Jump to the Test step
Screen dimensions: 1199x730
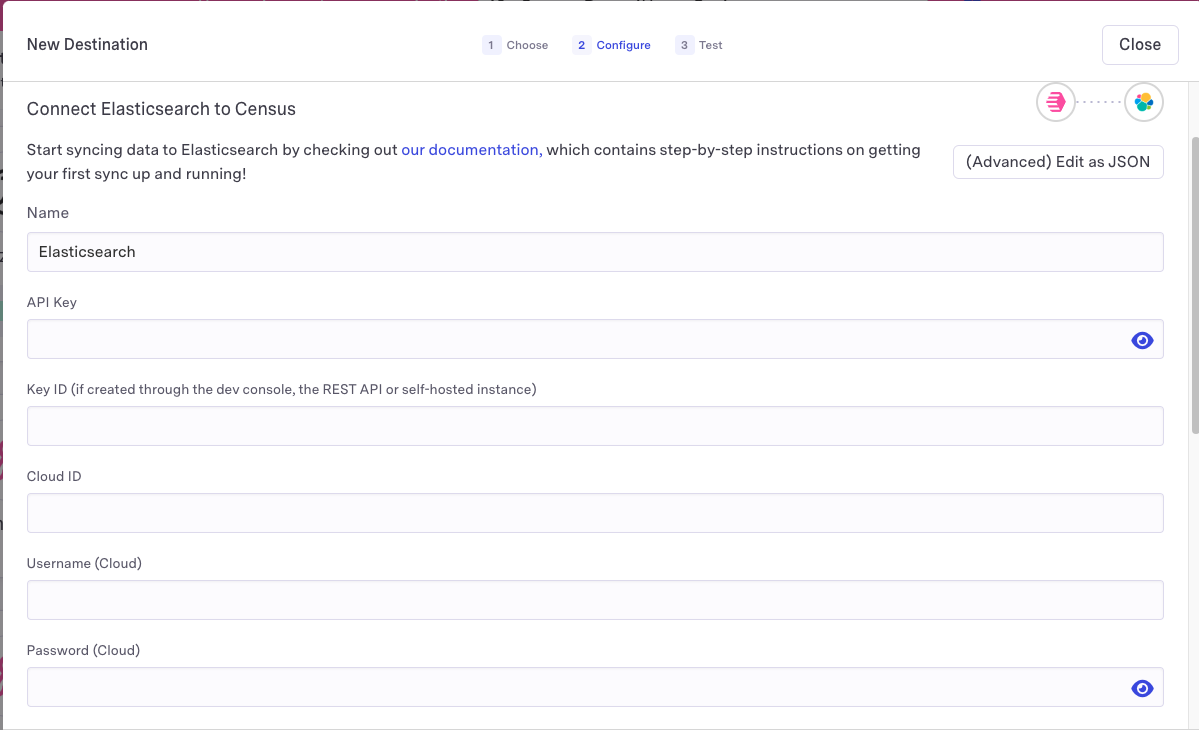(x=710, y=45)
